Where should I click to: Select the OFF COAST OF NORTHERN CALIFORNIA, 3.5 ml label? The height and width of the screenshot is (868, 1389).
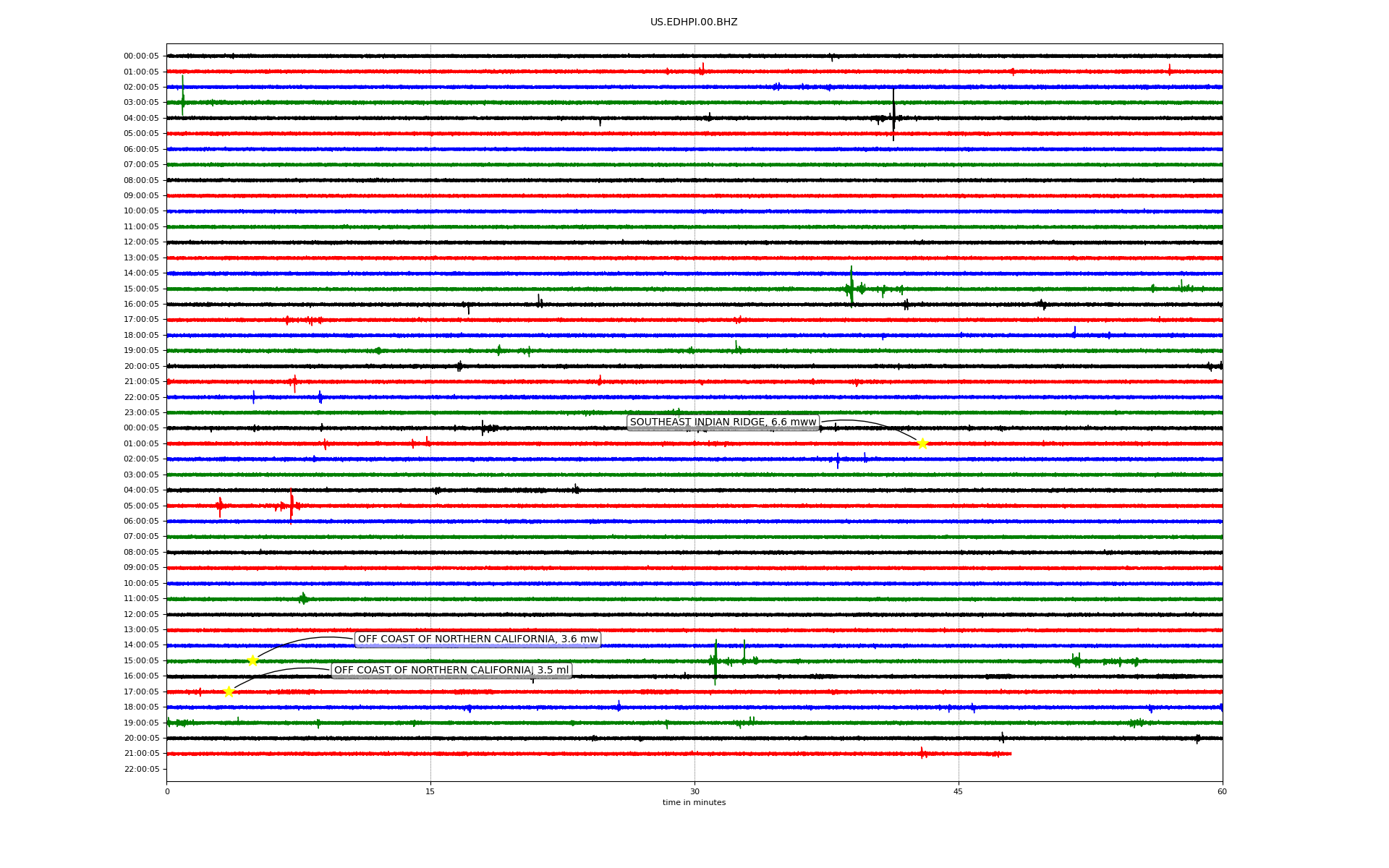click(x=451, y=671)
